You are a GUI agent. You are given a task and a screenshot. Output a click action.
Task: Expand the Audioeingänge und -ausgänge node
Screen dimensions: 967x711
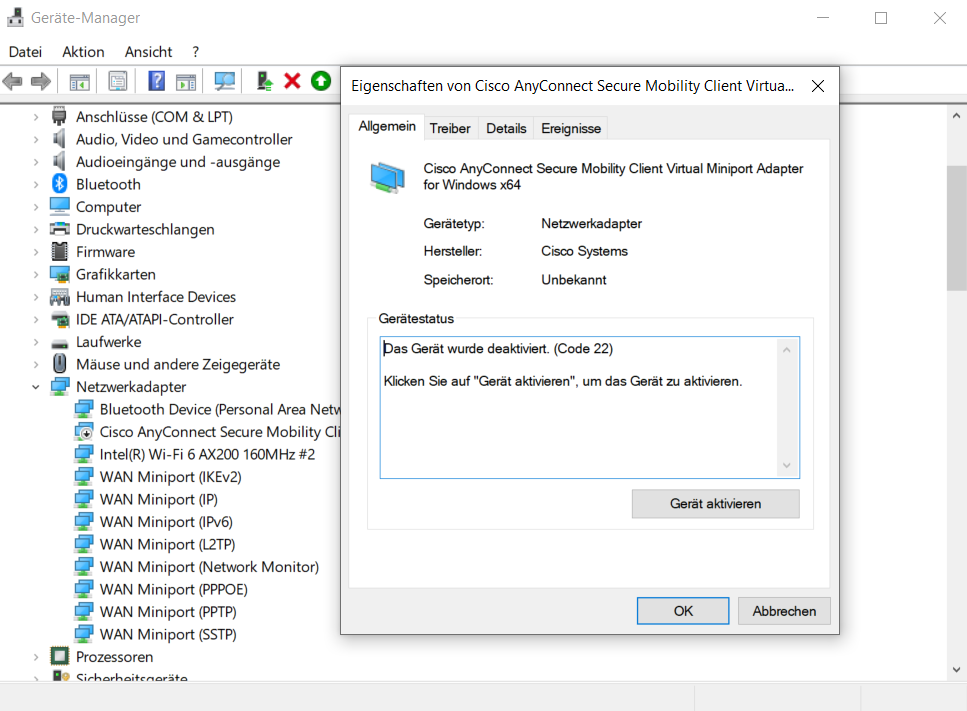[36, 162]
